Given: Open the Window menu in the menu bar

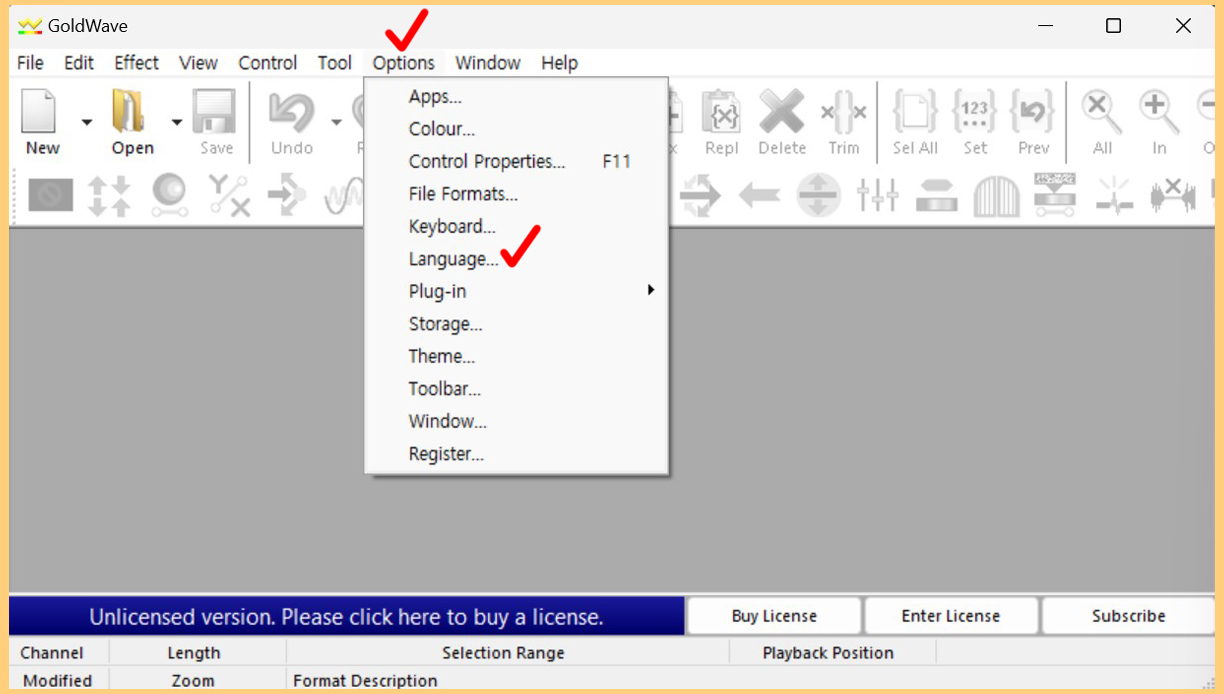Looking at the screenshot, I should [x=488, y=63].
